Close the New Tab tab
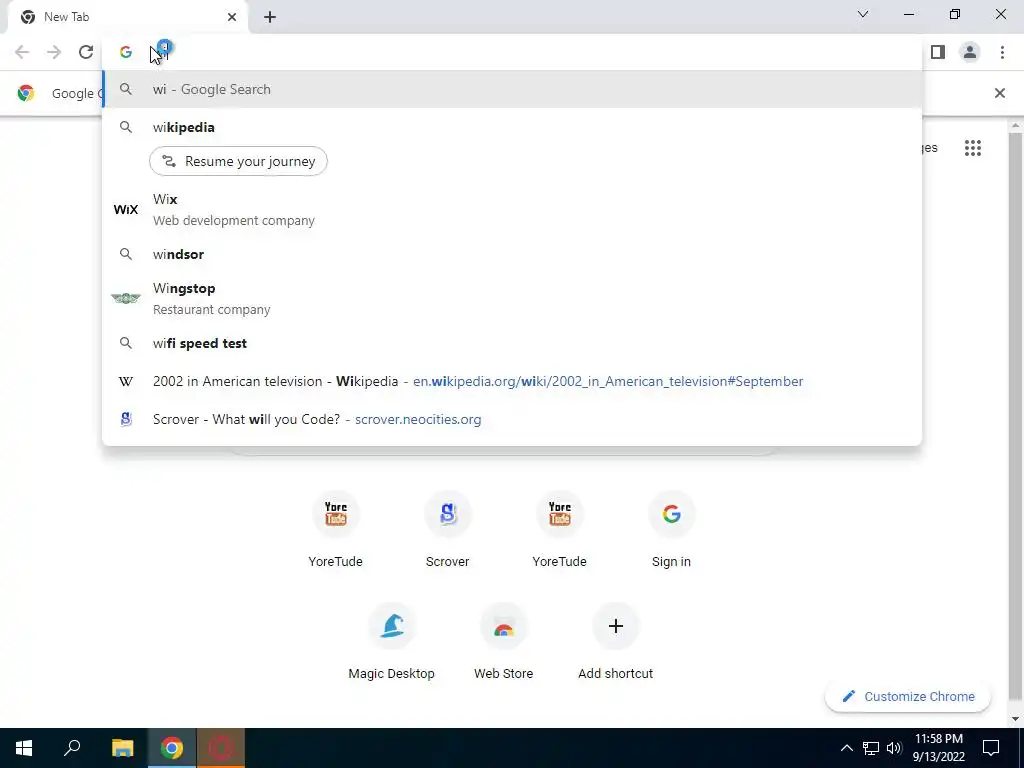This screenshot has width=1024, height=768. (232, 17)
